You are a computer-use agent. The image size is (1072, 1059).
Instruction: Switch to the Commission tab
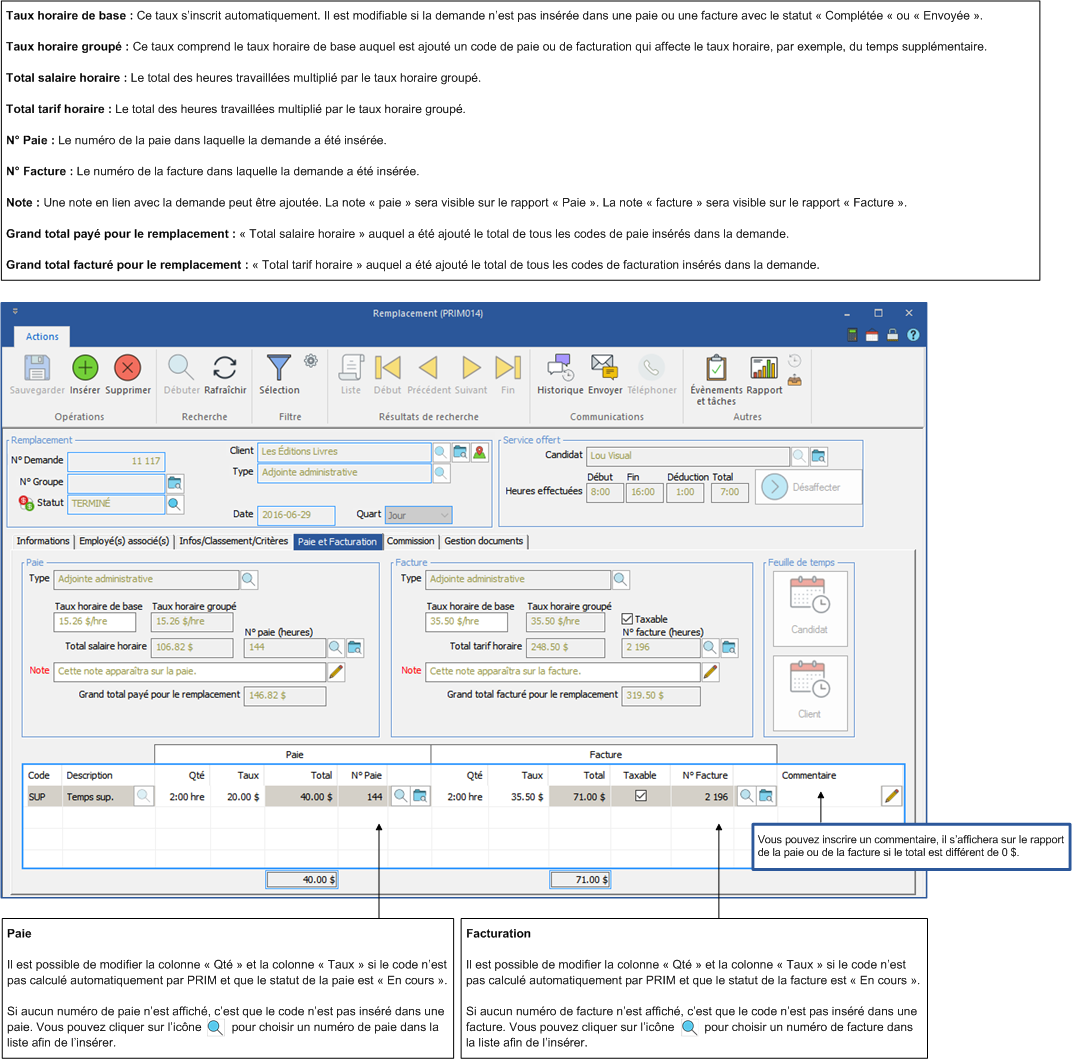(410, 541)
